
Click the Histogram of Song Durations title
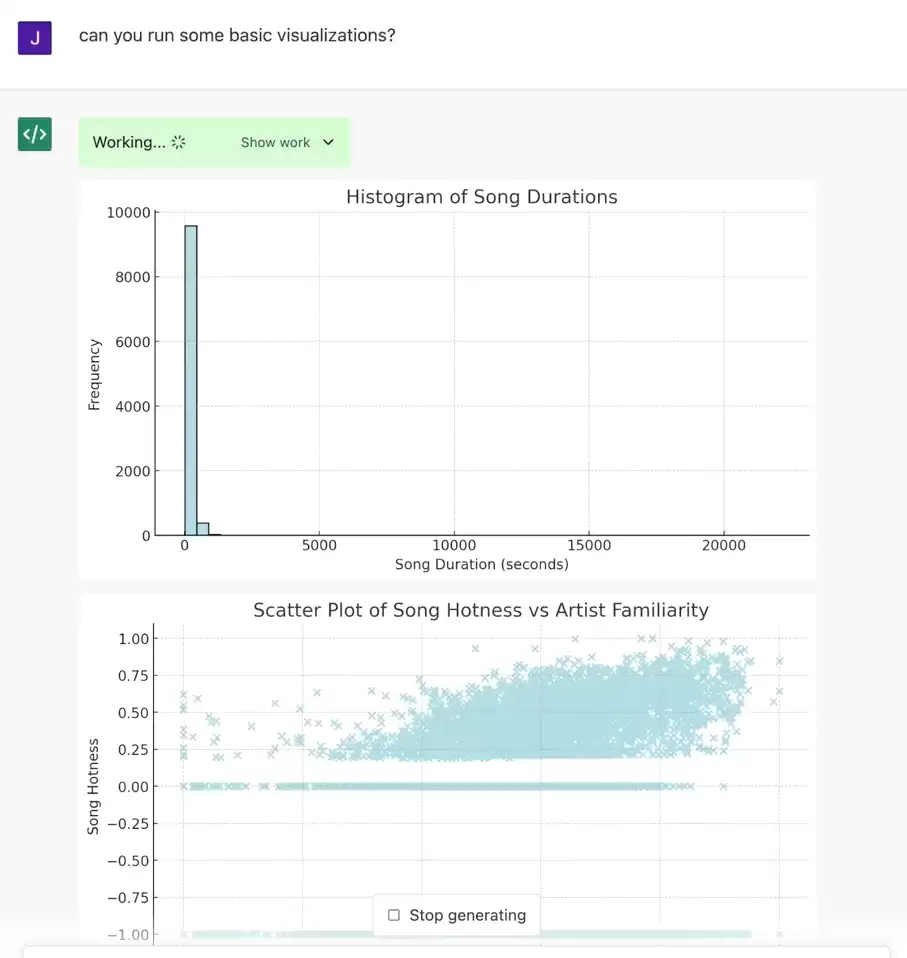(x=482, y=197)
